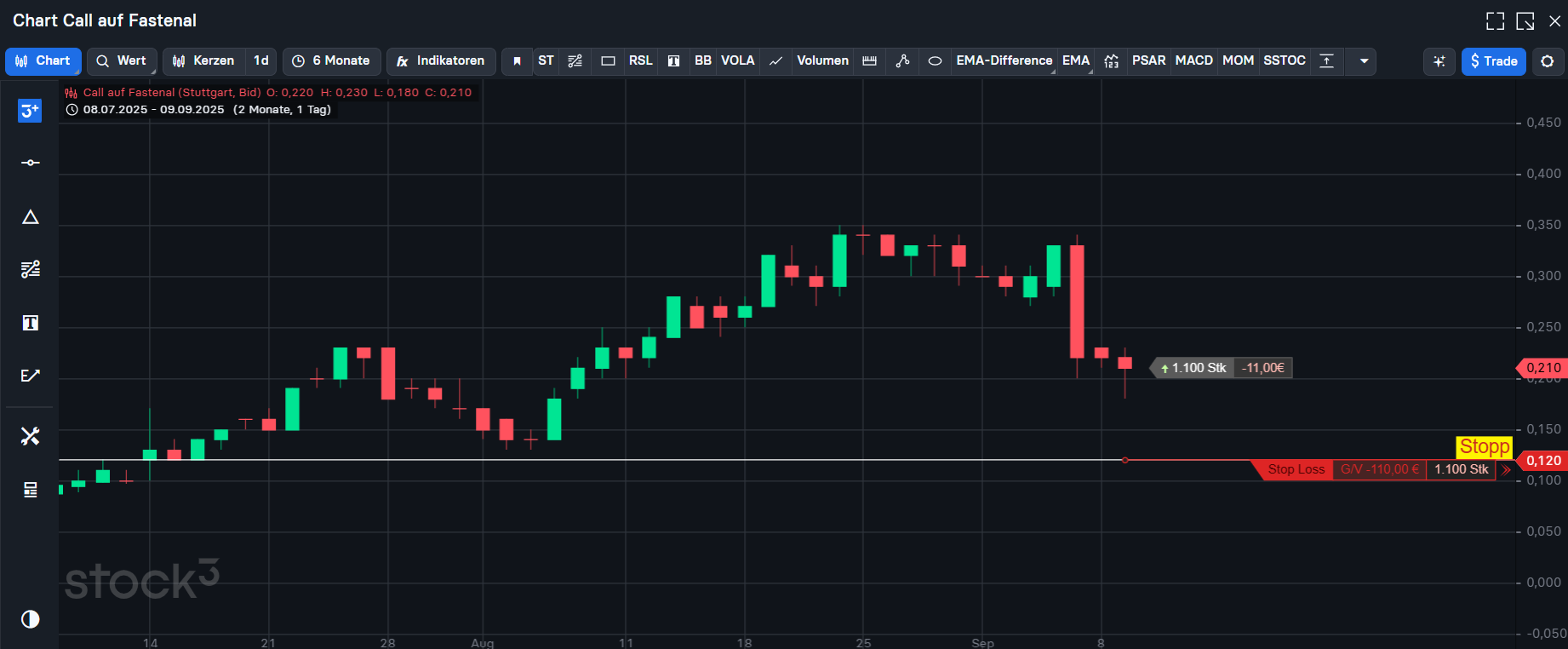Click the blue Trade button
Image resolution: width=1568 pixels, height=649 pixels.
[x=1493, y=61]
